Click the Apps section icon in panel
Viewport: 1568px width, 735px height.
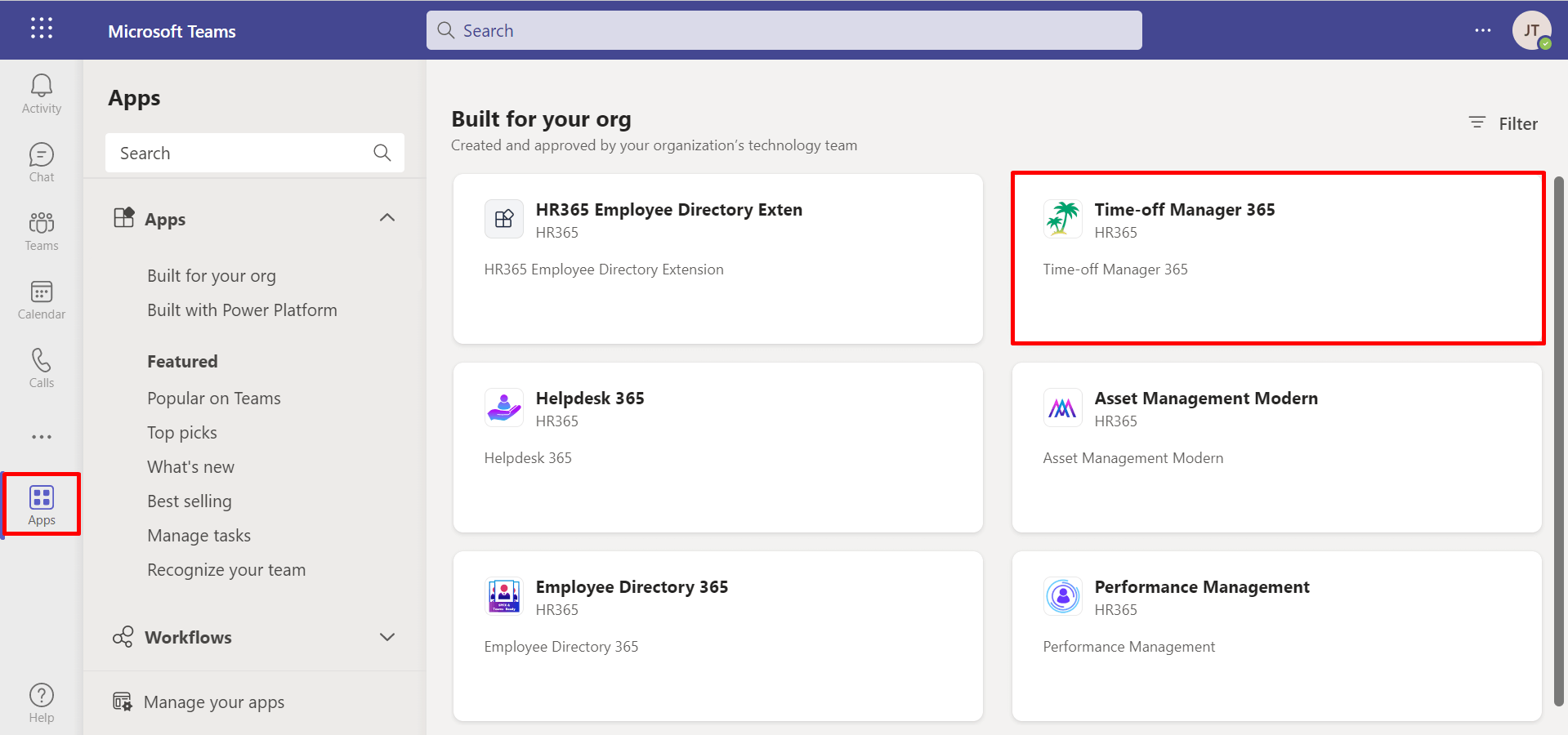123,217
